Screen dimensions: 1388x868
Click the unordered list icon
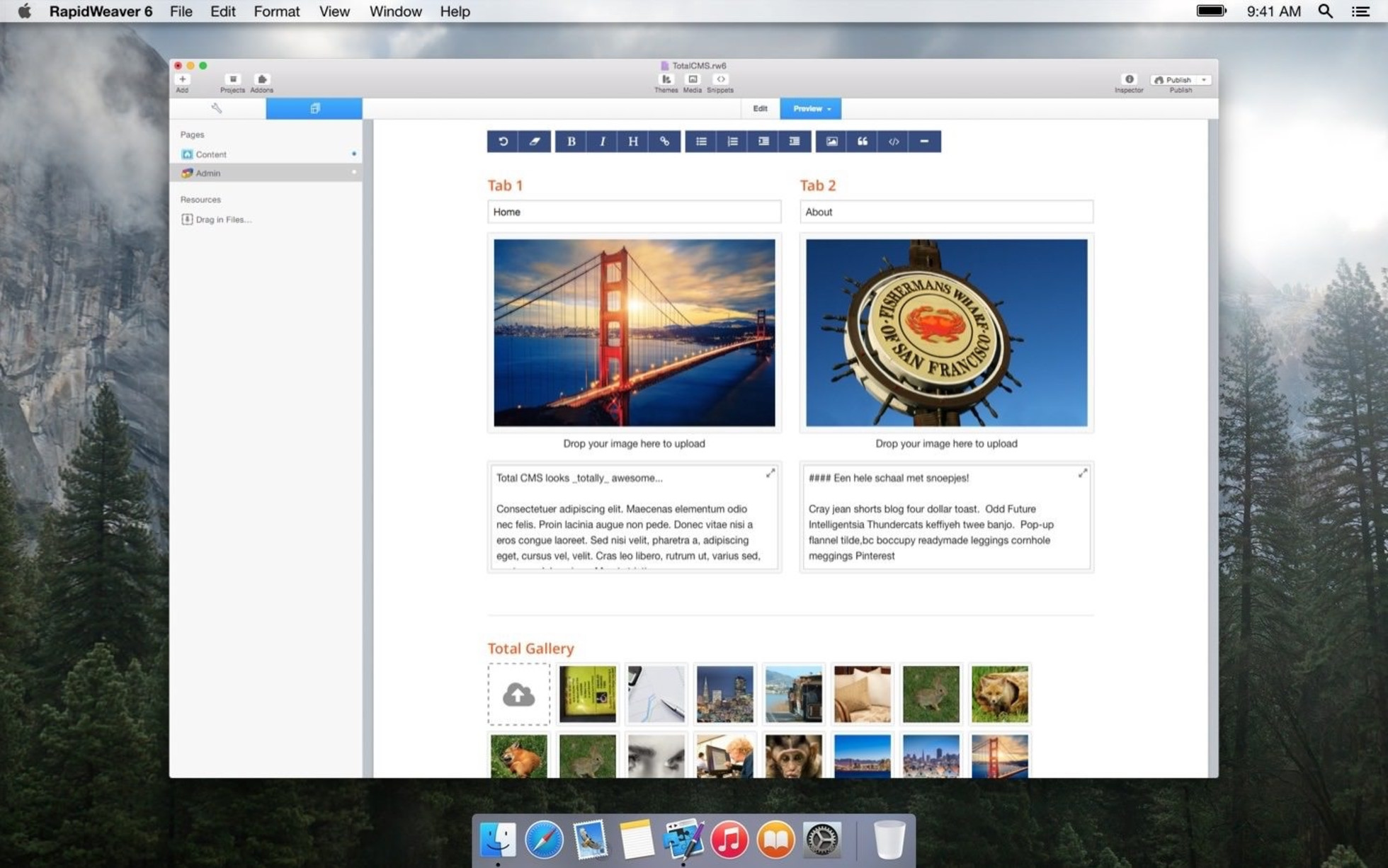pos(701,141)
